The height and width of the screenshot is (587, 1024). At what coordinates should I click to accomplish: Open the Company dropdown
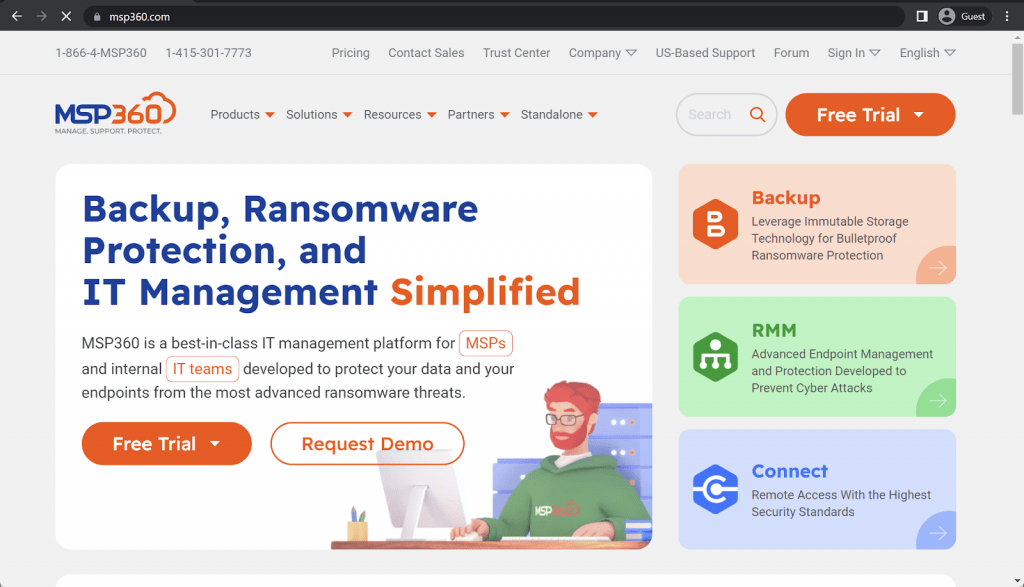coord(602,53)
